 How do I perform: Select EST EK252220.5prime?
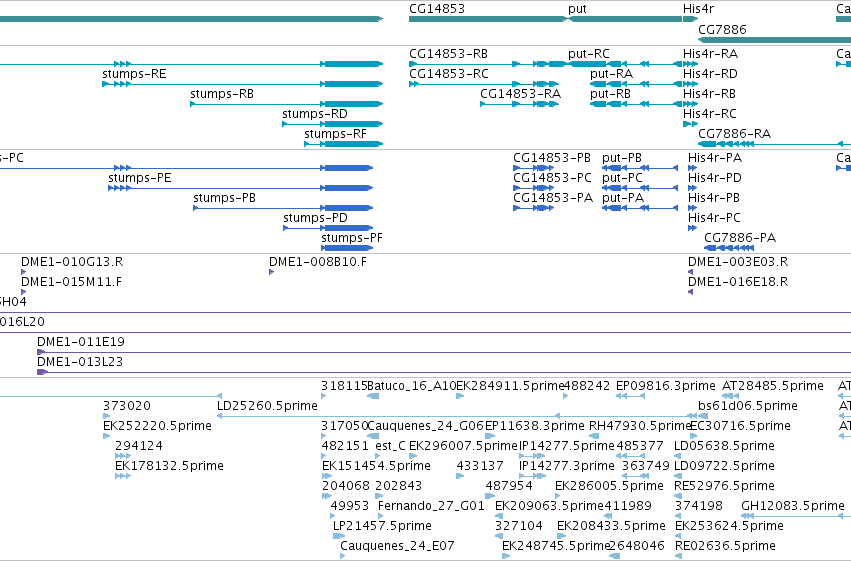[106, 437]
